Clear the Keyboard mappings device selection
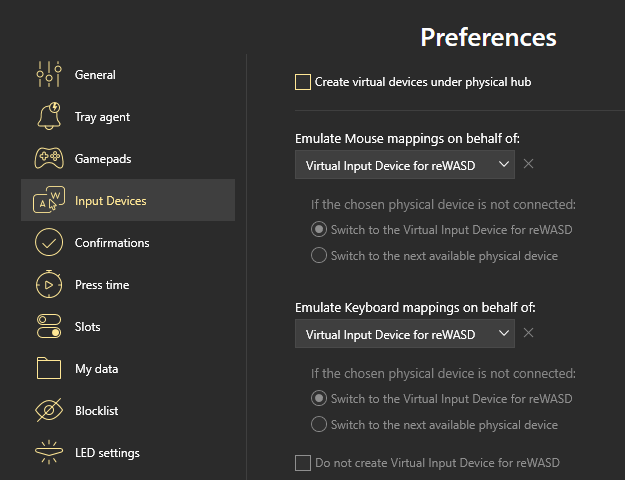625x480 pixels. click(x=529, y=333)
